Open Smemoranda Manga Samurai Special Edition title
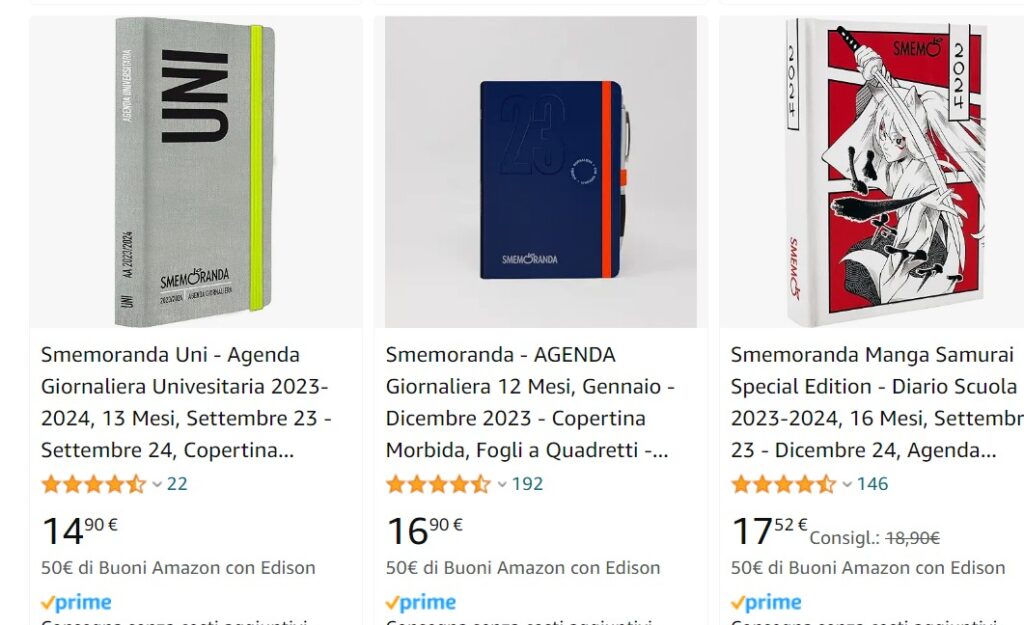 point(877,402)
